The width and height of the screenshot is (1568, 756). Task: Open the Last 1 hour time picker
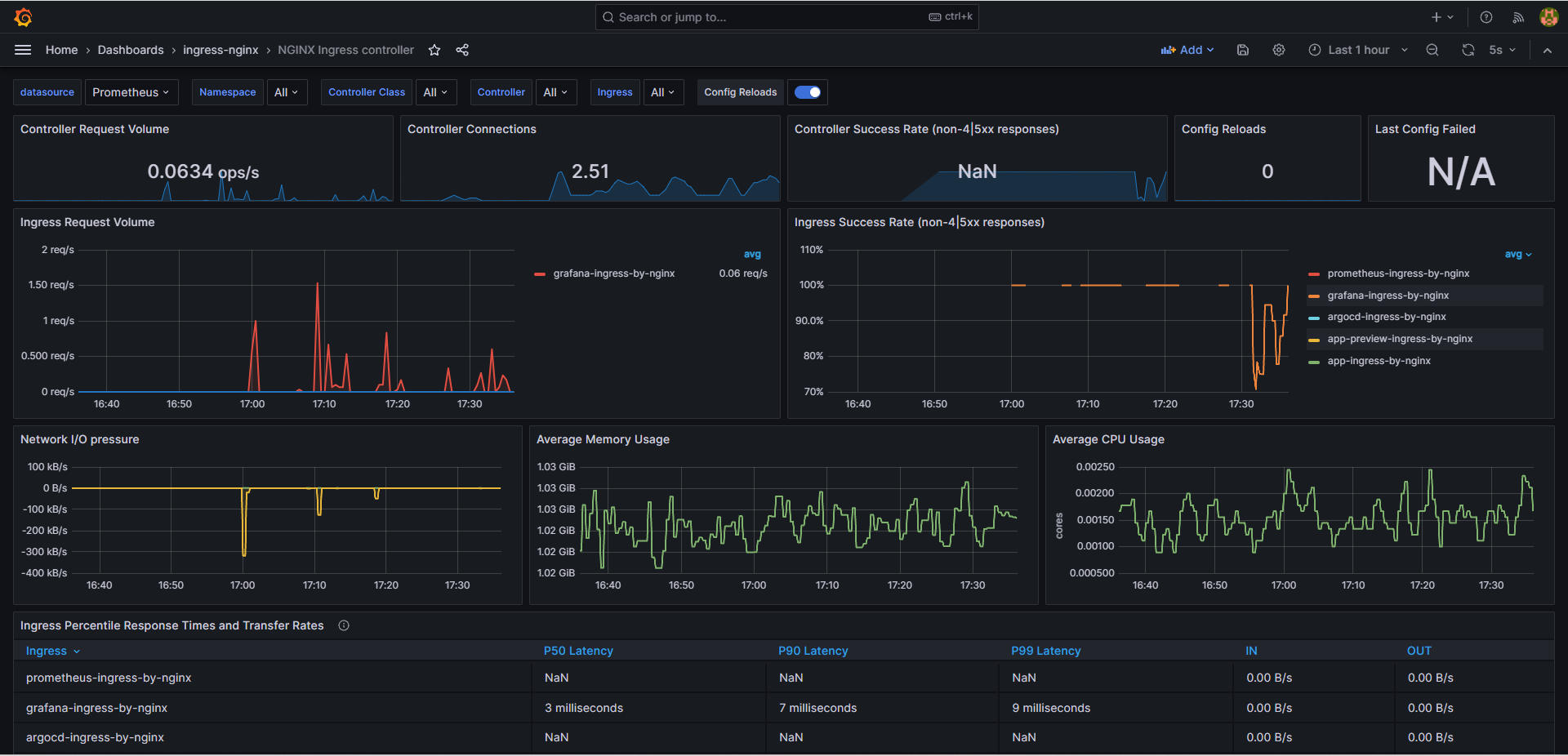1357,50
